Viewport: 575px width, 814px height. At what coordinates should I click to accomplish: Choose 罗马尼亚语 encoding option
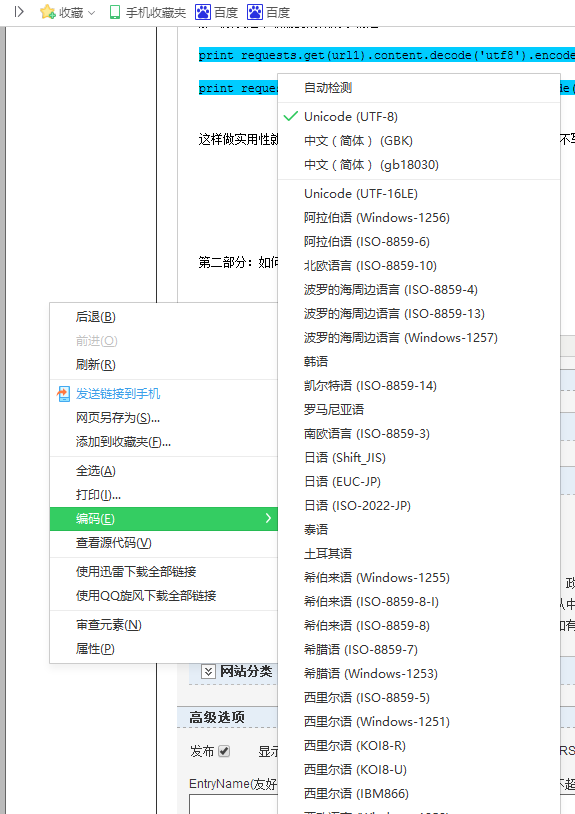[x=419, y=410]
